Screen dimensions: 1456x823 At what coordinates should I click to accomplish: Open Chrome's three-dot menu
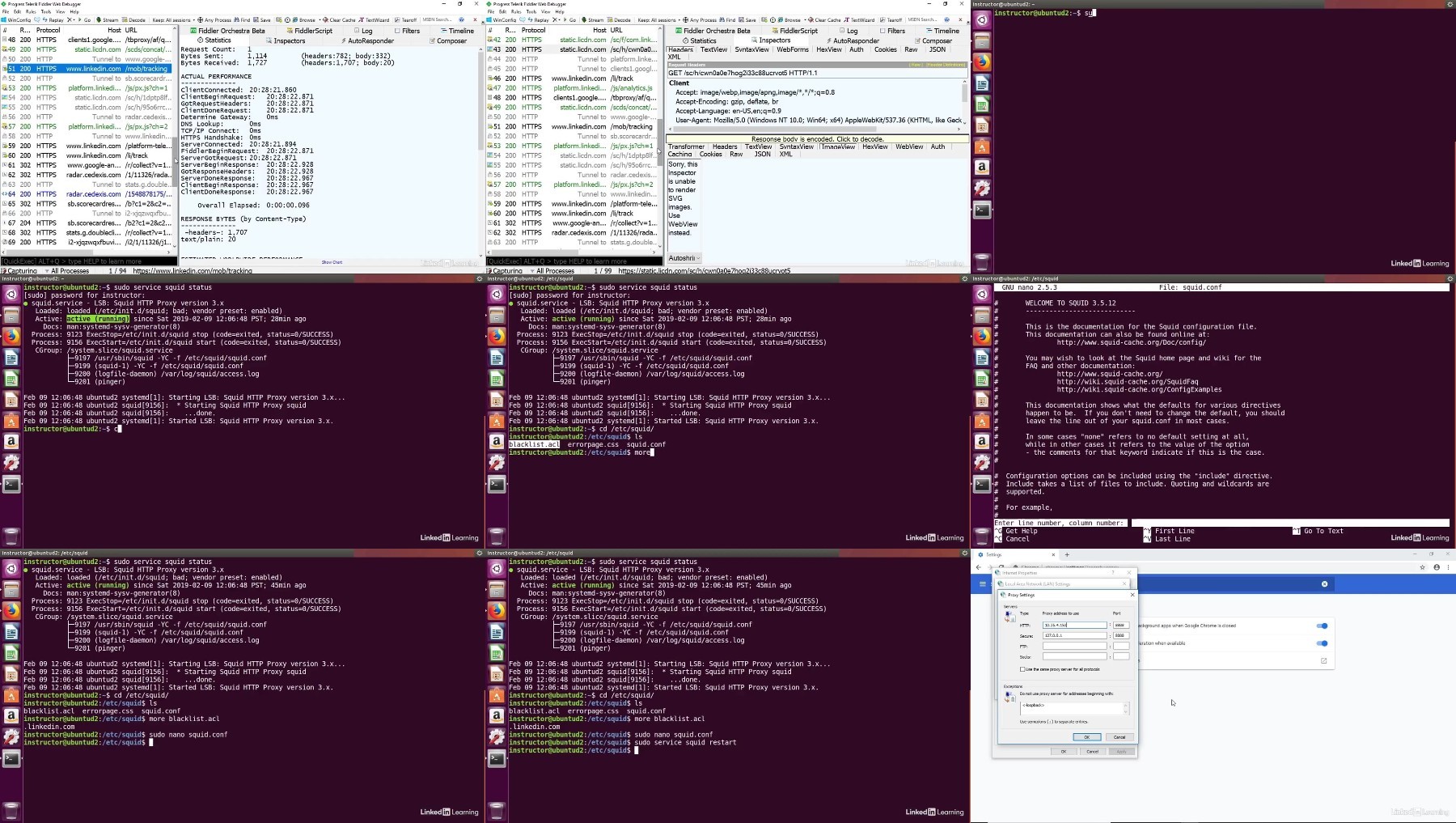click(1448, 567)
